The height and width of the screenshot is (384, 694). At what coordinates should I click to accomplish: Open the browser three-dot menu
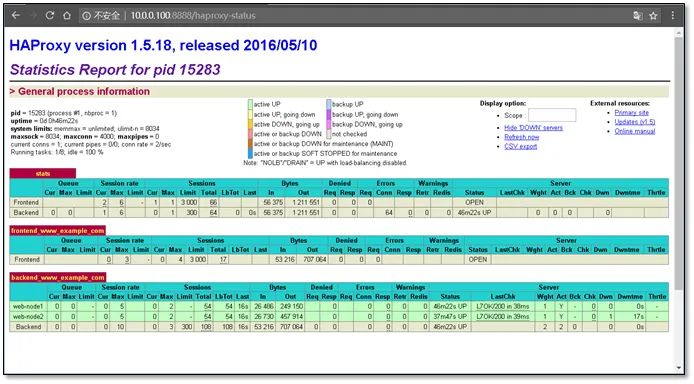point(673,15)
